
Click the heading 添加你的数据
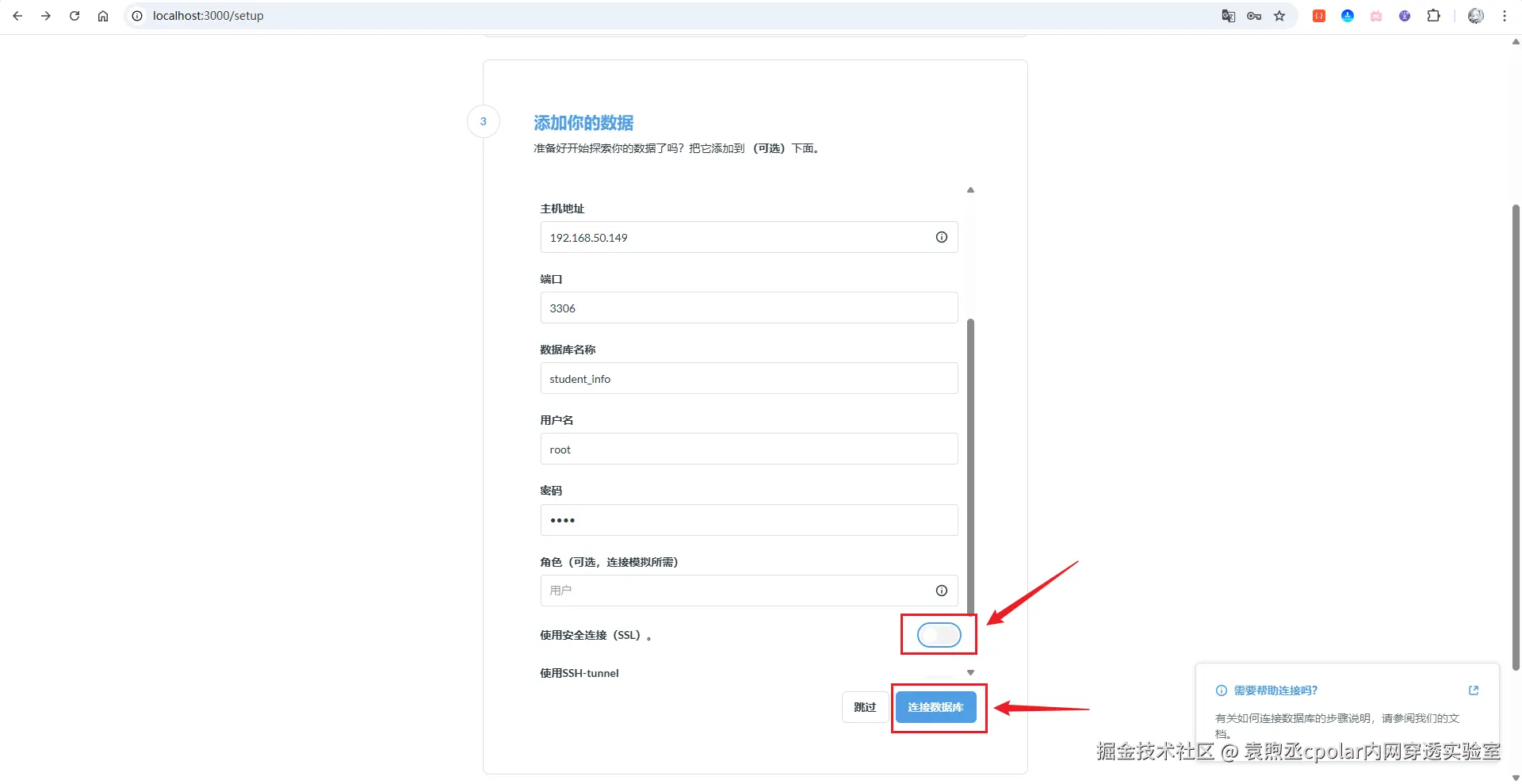coord(583,123)
